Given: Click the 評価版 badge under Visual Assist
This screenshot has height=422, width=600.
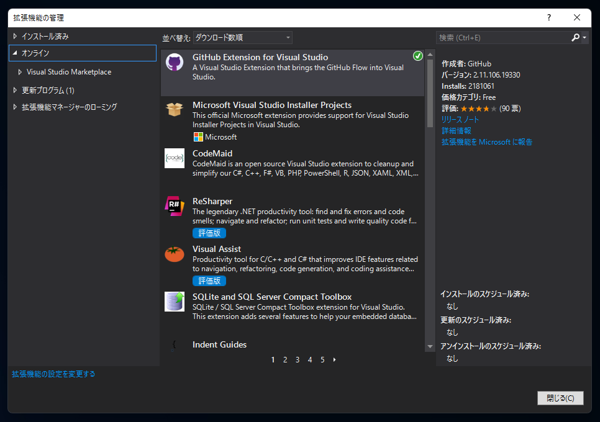Looking at the screenshot, I should click(209, 281).
